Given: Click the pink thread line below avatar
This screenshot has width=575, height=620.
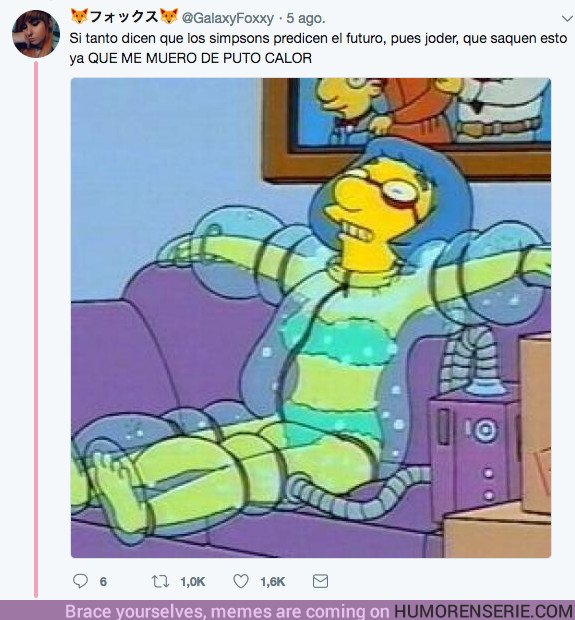Looking at the screenshot, I should (x=36, y=328).
